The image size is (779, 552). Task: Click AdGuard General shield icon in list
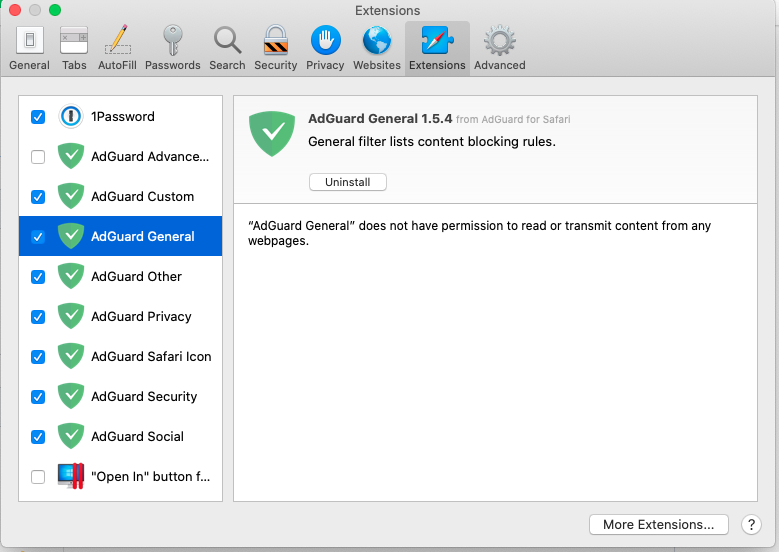pyautogui.click(x=71, y=237)
